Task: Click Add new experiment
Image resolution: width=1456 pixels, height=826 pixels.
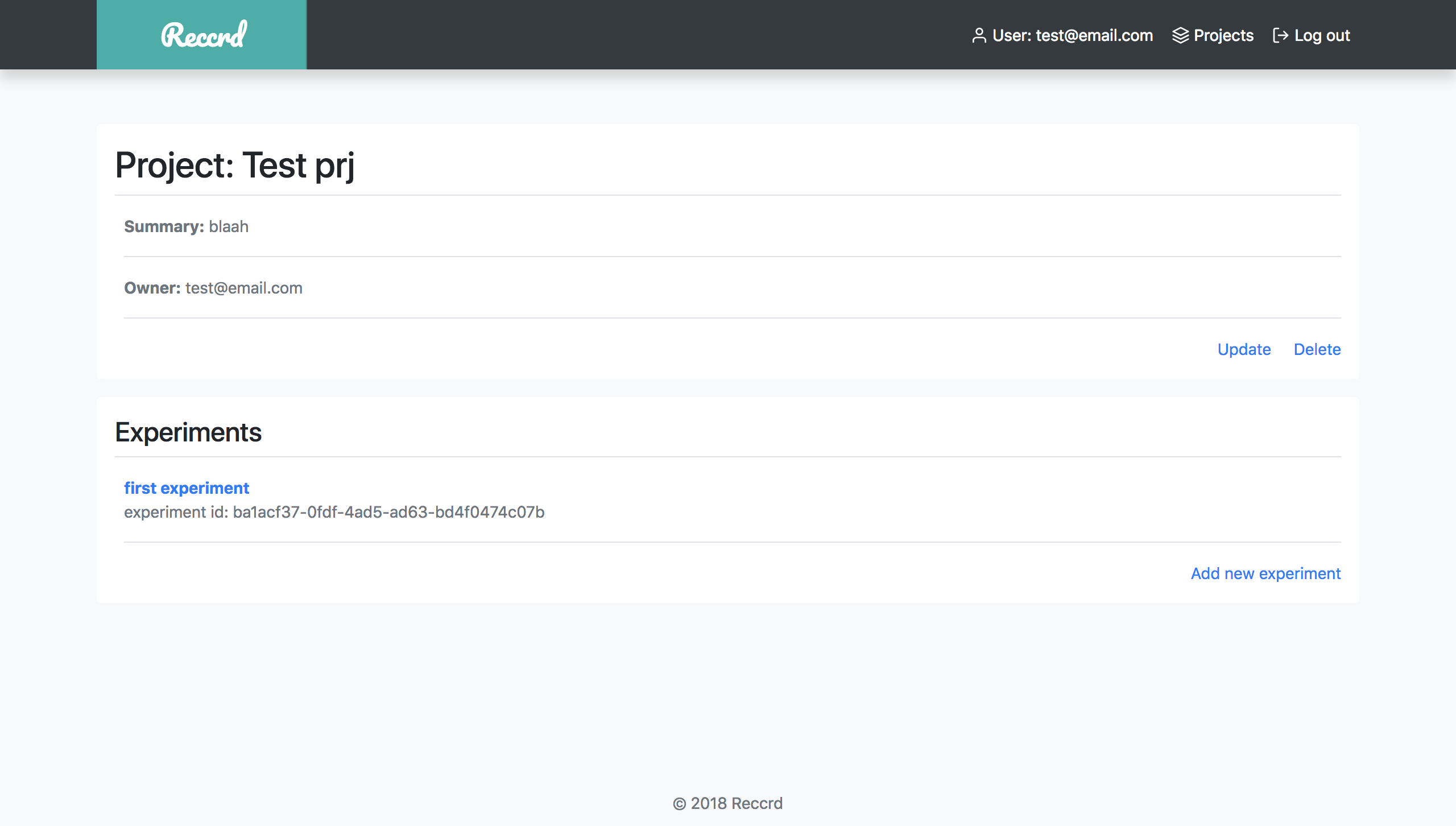Action: (x=1265, y=573)
